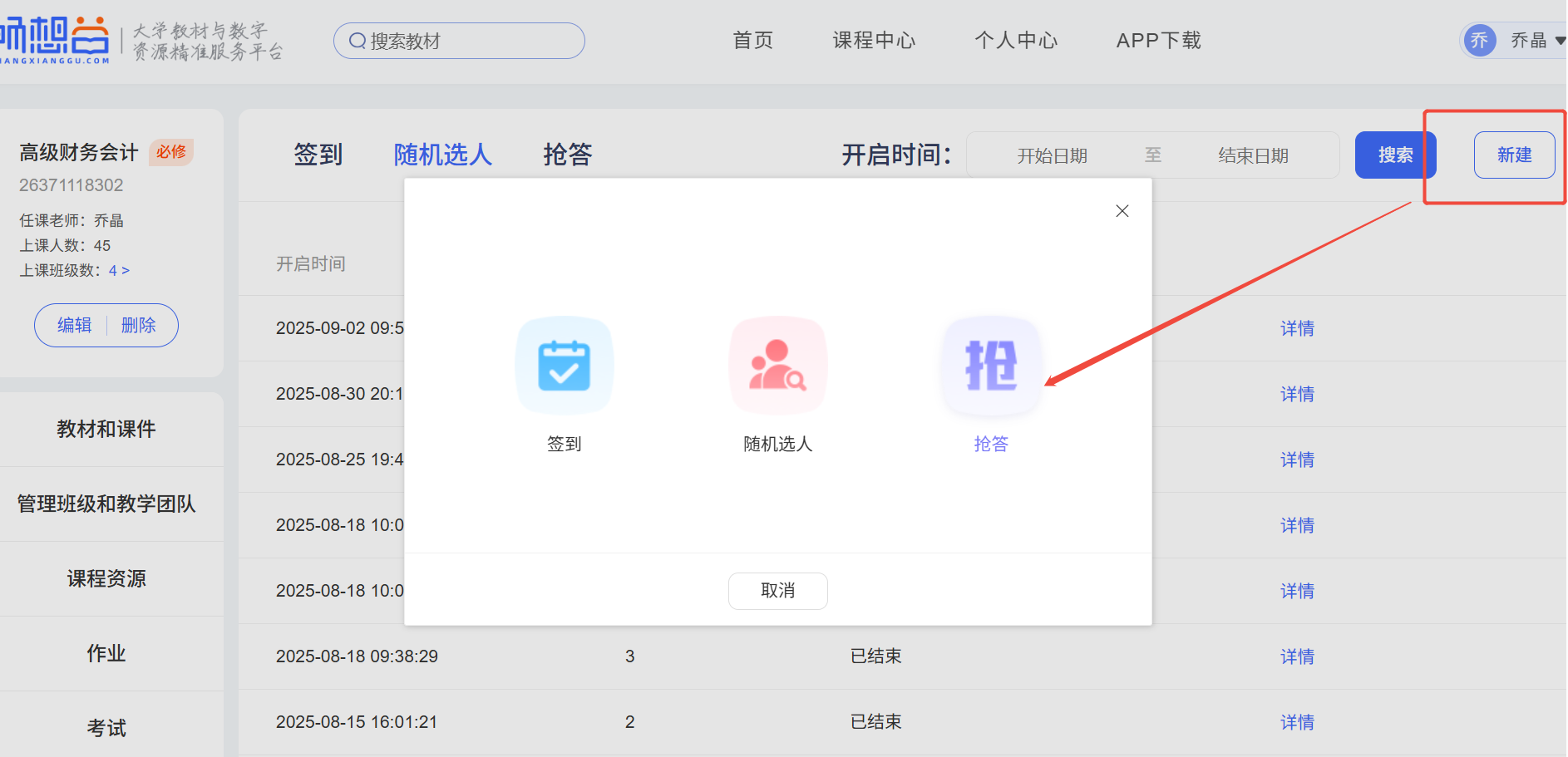This screenshot has width=1568, height=757.
Task: Close the dialog with the X icon
Action: click(x=1122, y=211)
